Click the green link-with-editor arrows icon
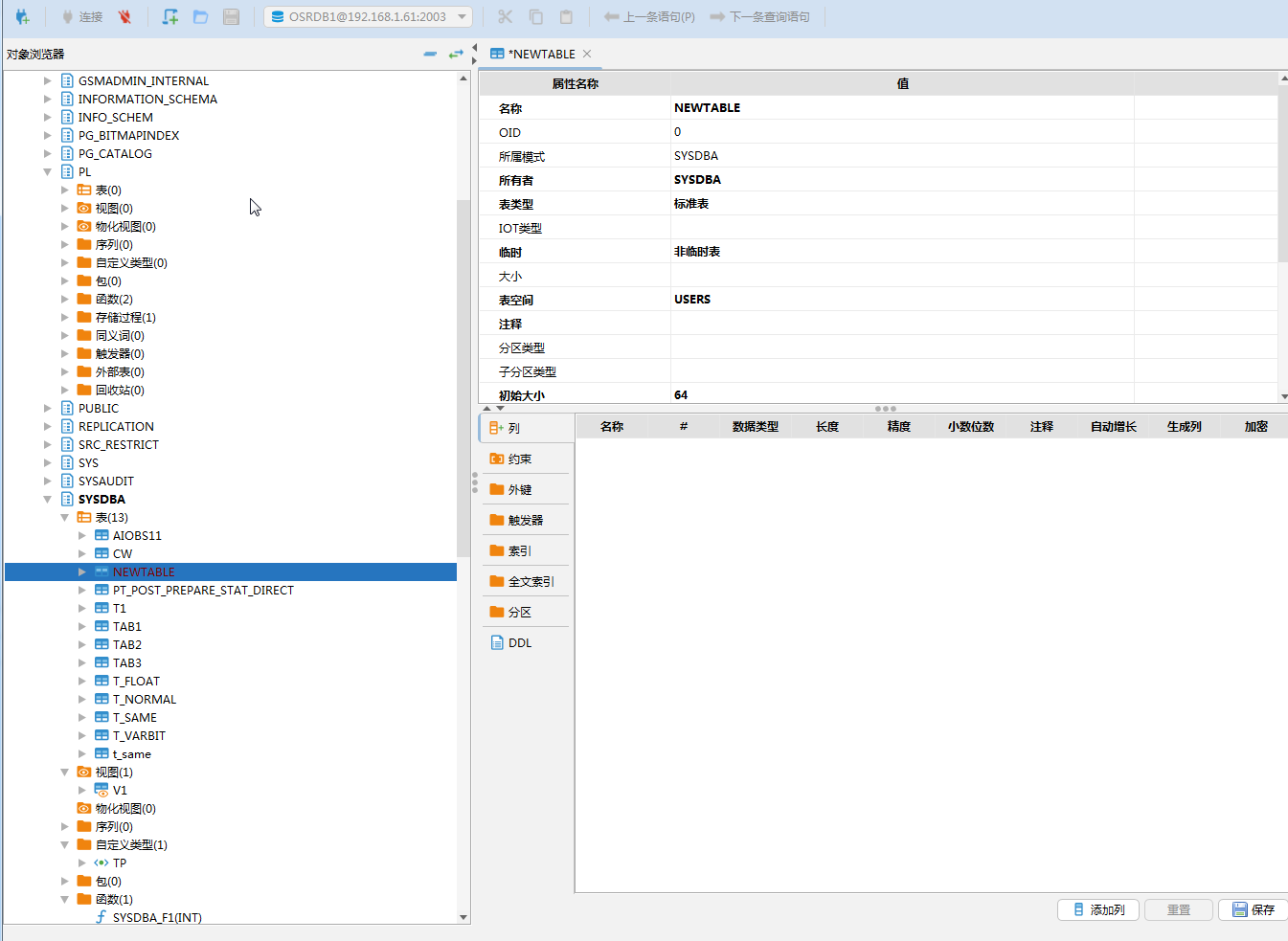1288x941 pixels. tap(456, 54)
